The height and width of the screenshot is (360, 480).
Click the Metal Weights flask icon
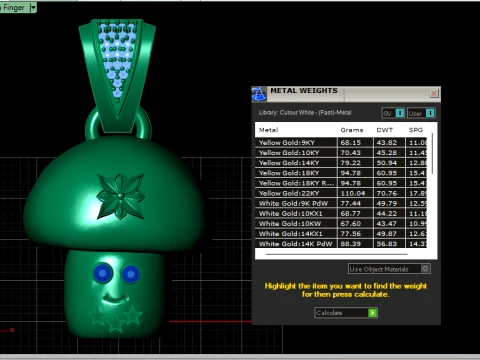pyautogui.click(x=259, y=94)
